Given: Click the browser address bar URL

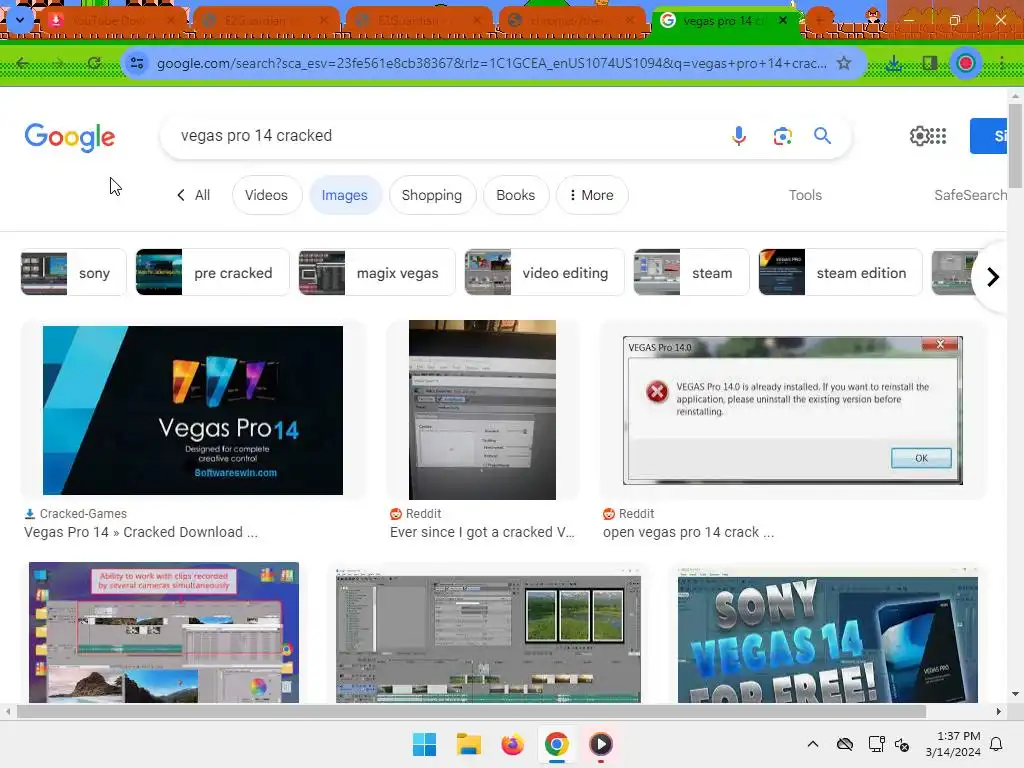Looking at the screenshot, I should [491, 63].
